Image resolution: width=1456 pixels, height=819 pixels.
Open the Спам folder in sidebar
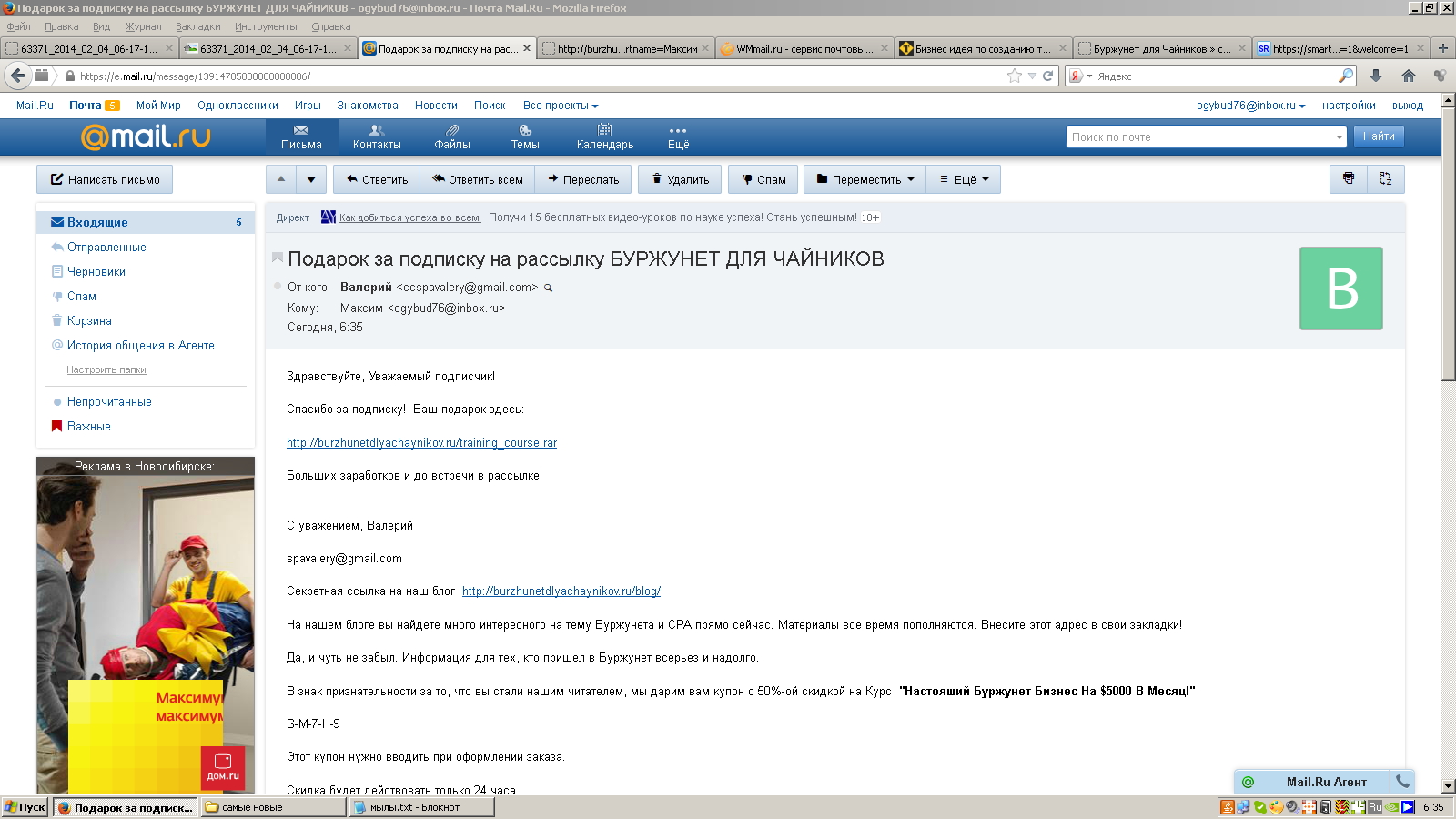82,297
